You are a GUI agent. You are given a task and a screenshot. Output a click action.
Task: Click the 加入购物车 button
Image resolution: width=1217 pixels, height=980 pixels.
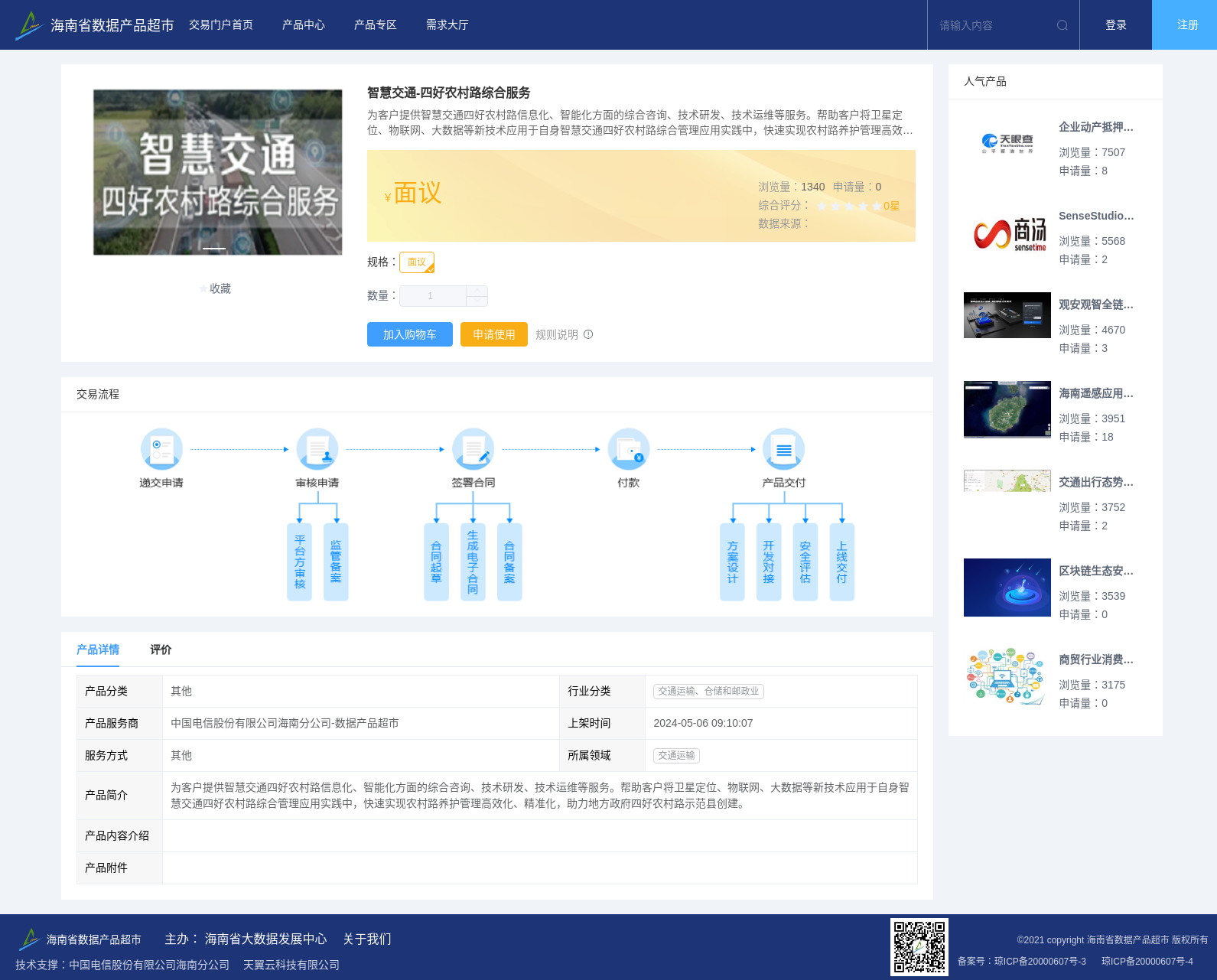[410, 334]
